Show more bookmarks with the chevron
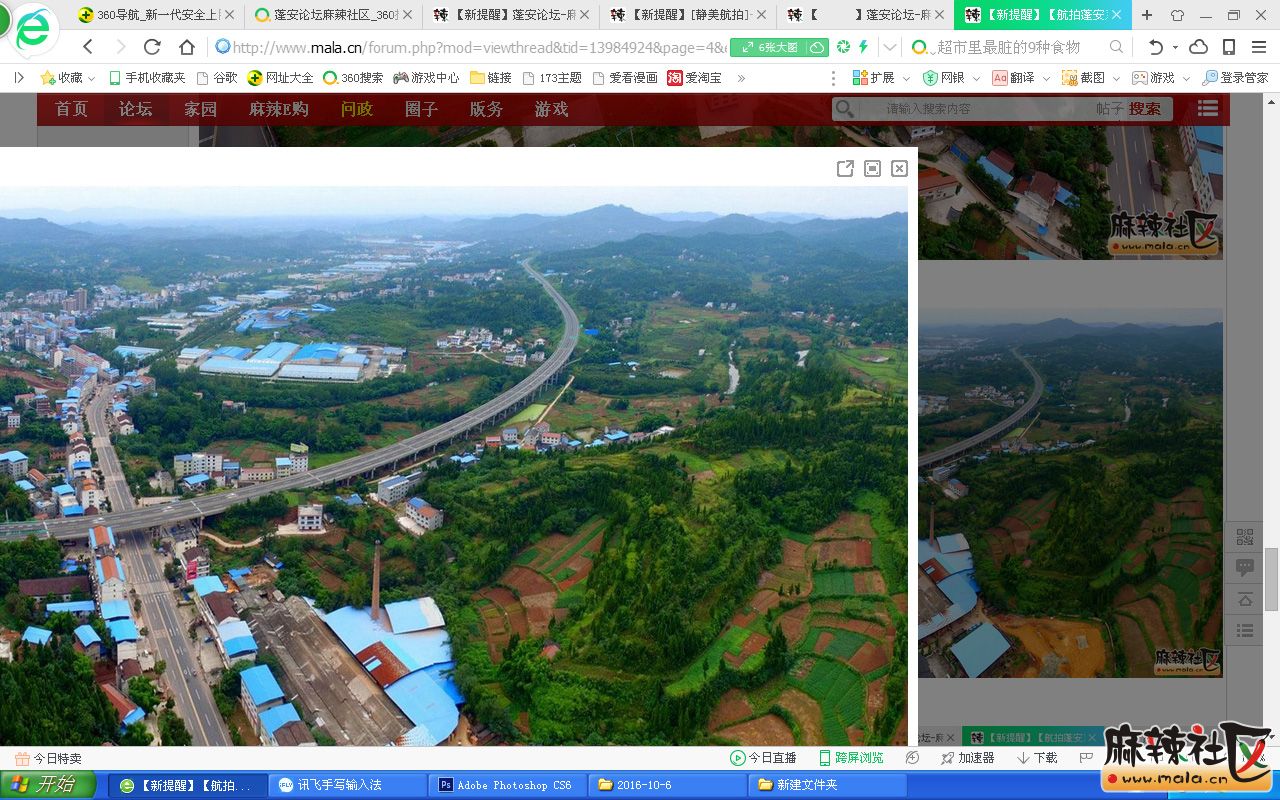This screenshot has height=800, width=1280. [741, 78]
